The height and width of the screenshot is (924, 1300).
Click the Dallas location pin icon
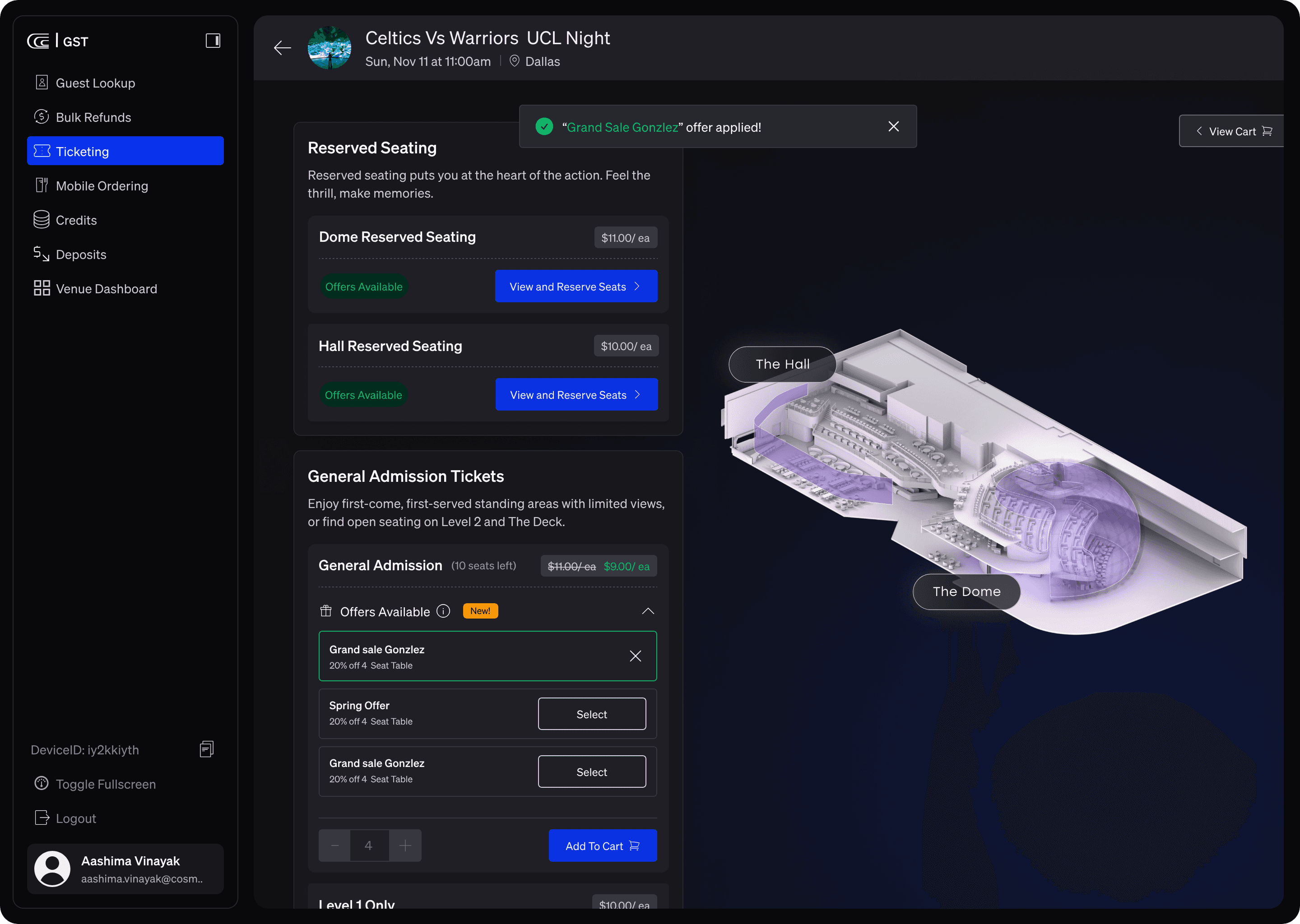[x=514, y=61]
